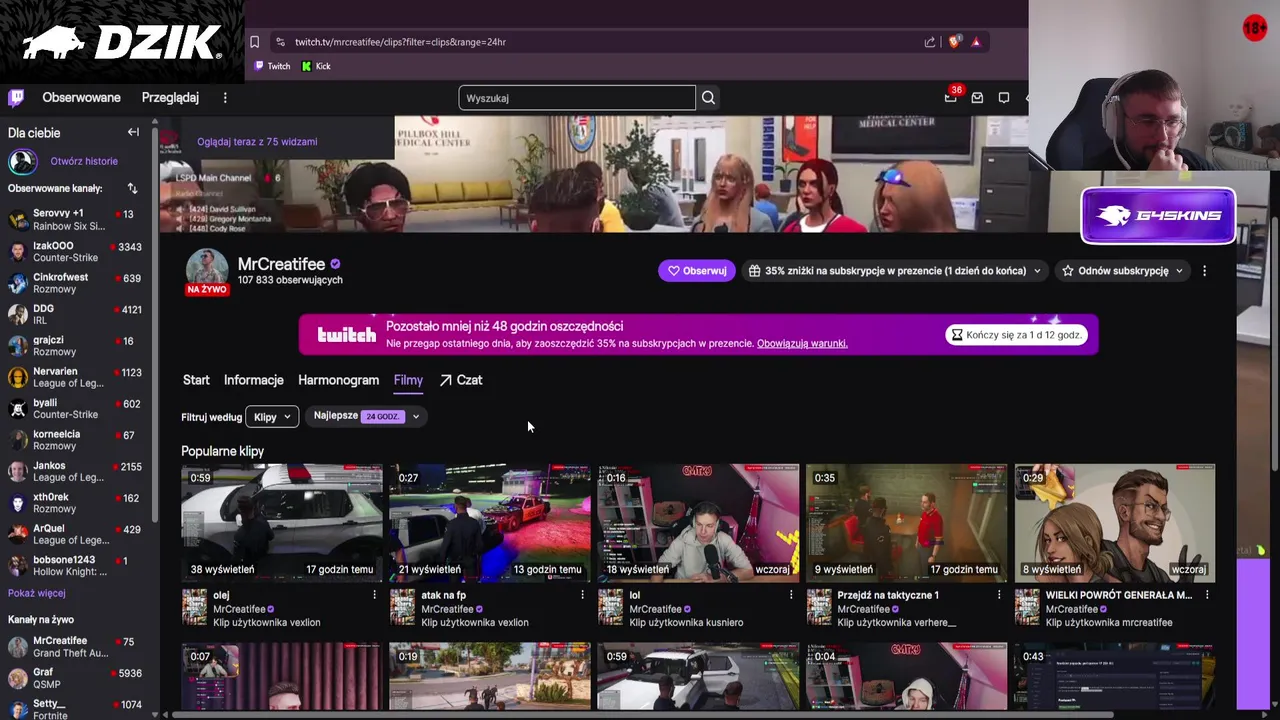Click the Obowiązują warunki link
The image size is (1280, 720).
[x=802, y=343]
